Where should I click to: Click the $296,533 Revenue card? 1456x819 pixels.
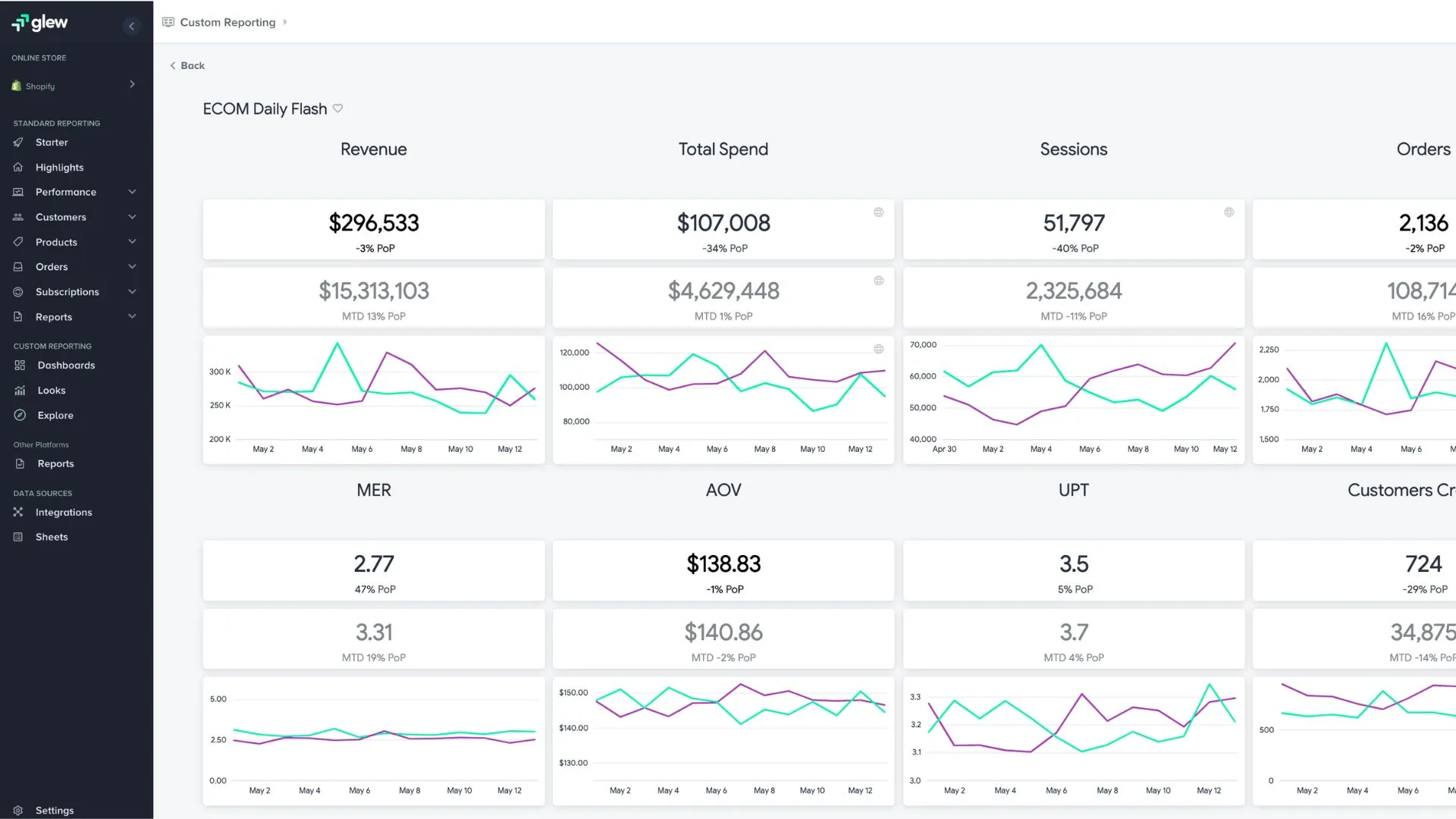pyautogui.click(x=374, y=230)
